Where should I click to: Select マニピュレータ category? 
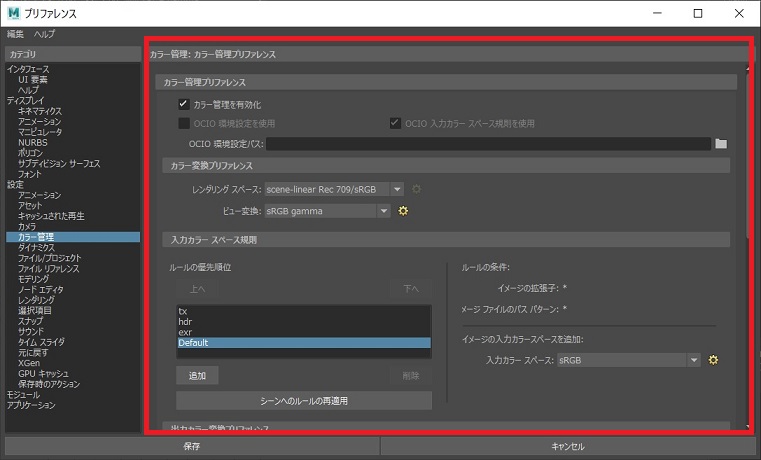click(x=40, y=132)
